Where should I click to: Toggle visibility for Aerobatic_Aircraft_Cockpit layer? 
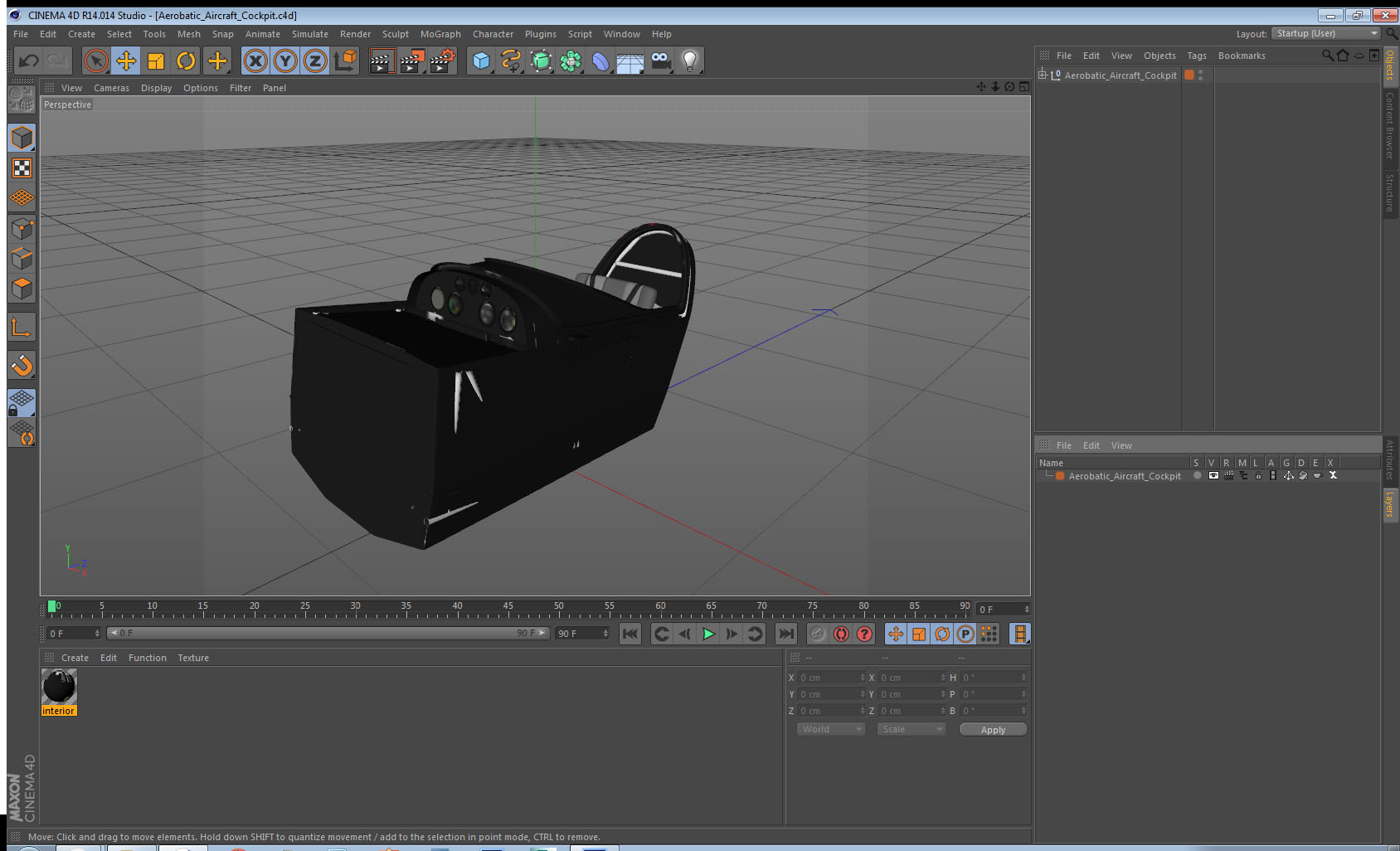tap(1213, 476)
